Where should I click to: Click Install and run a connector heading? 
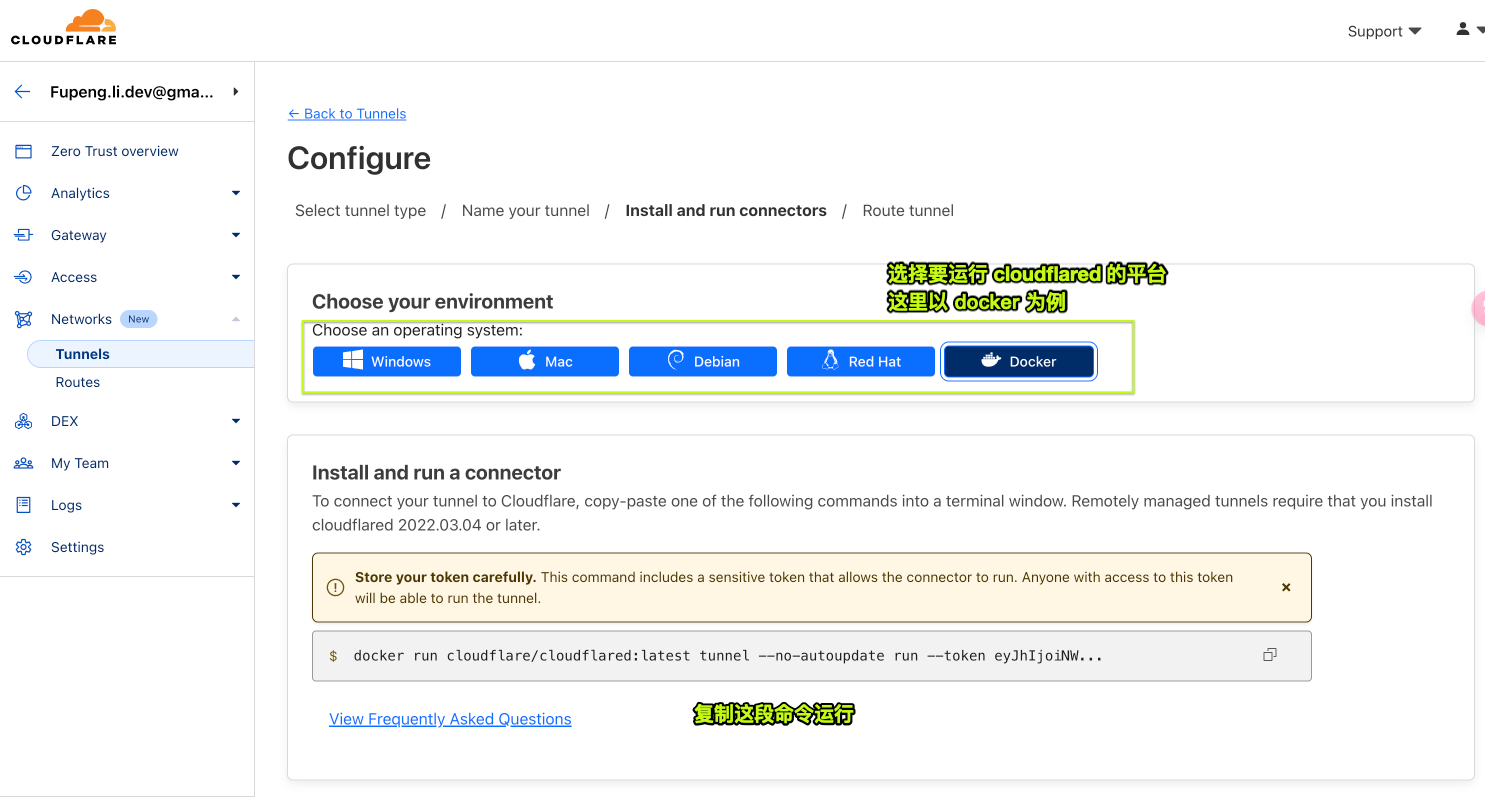coord(436,473)
